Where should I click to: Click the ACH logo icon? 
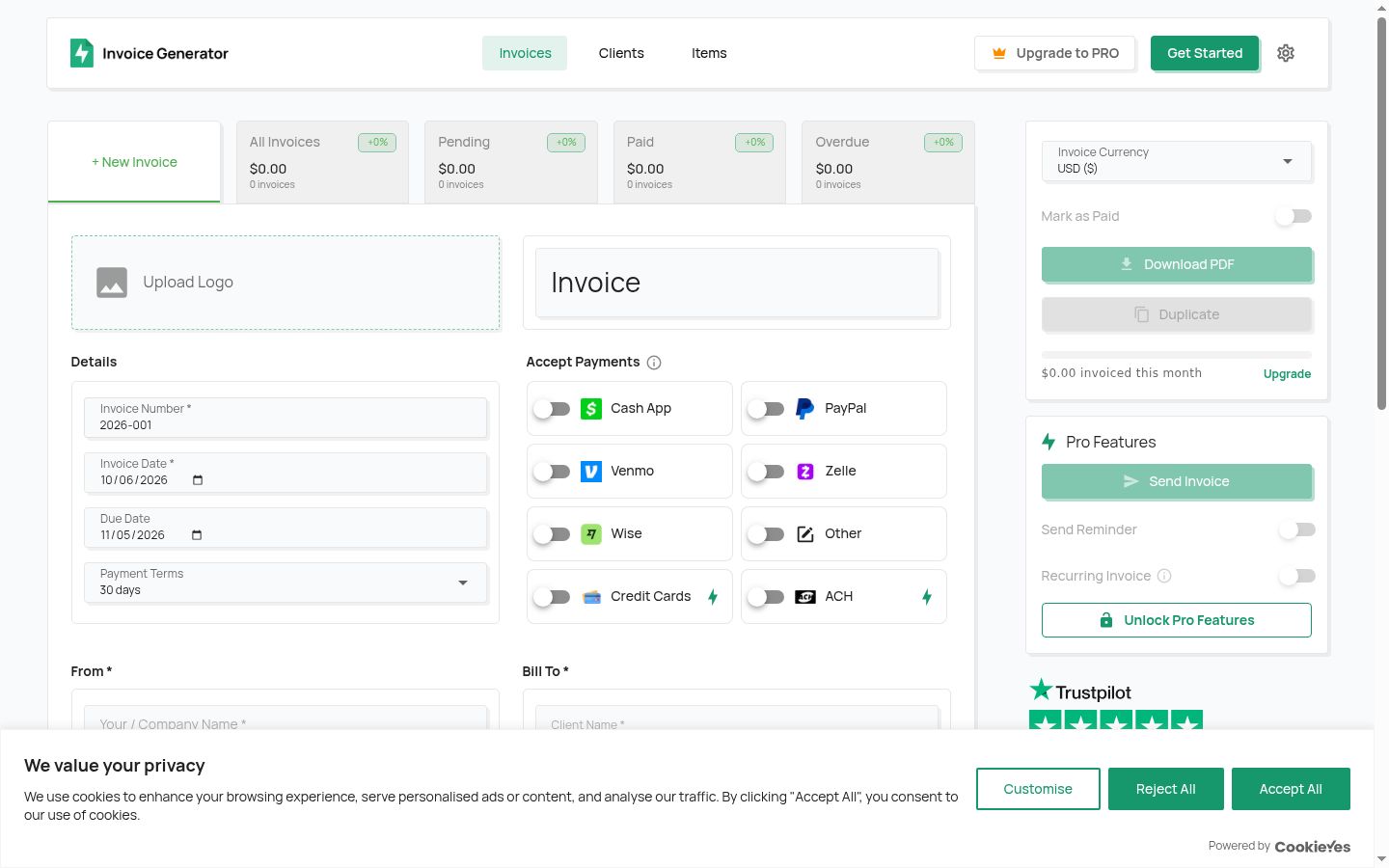coord(805,597)
